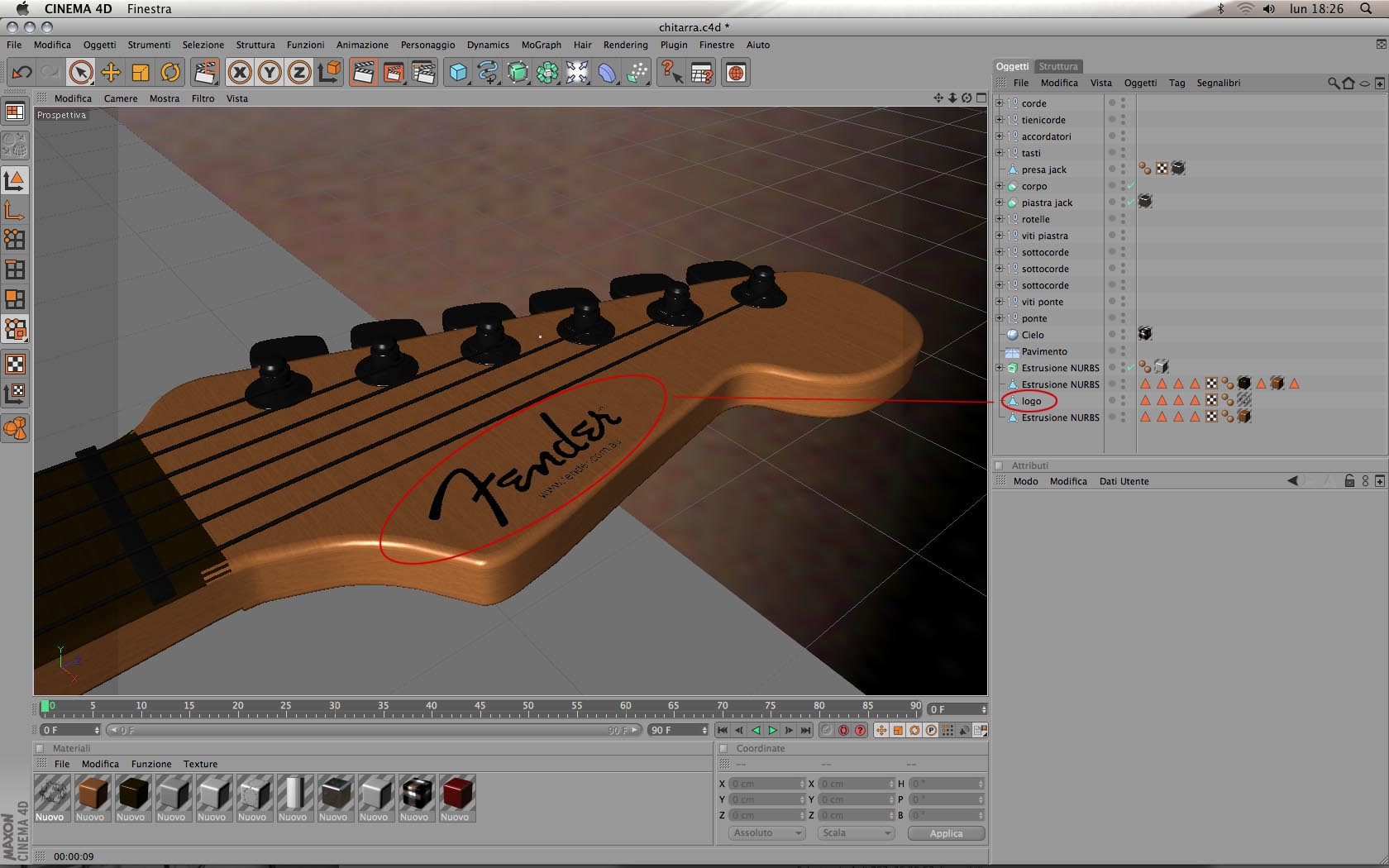The image size is (1389, 868).
Task: Open the Scala dropdown in Coordinate panel
Action: click(856, 833)
